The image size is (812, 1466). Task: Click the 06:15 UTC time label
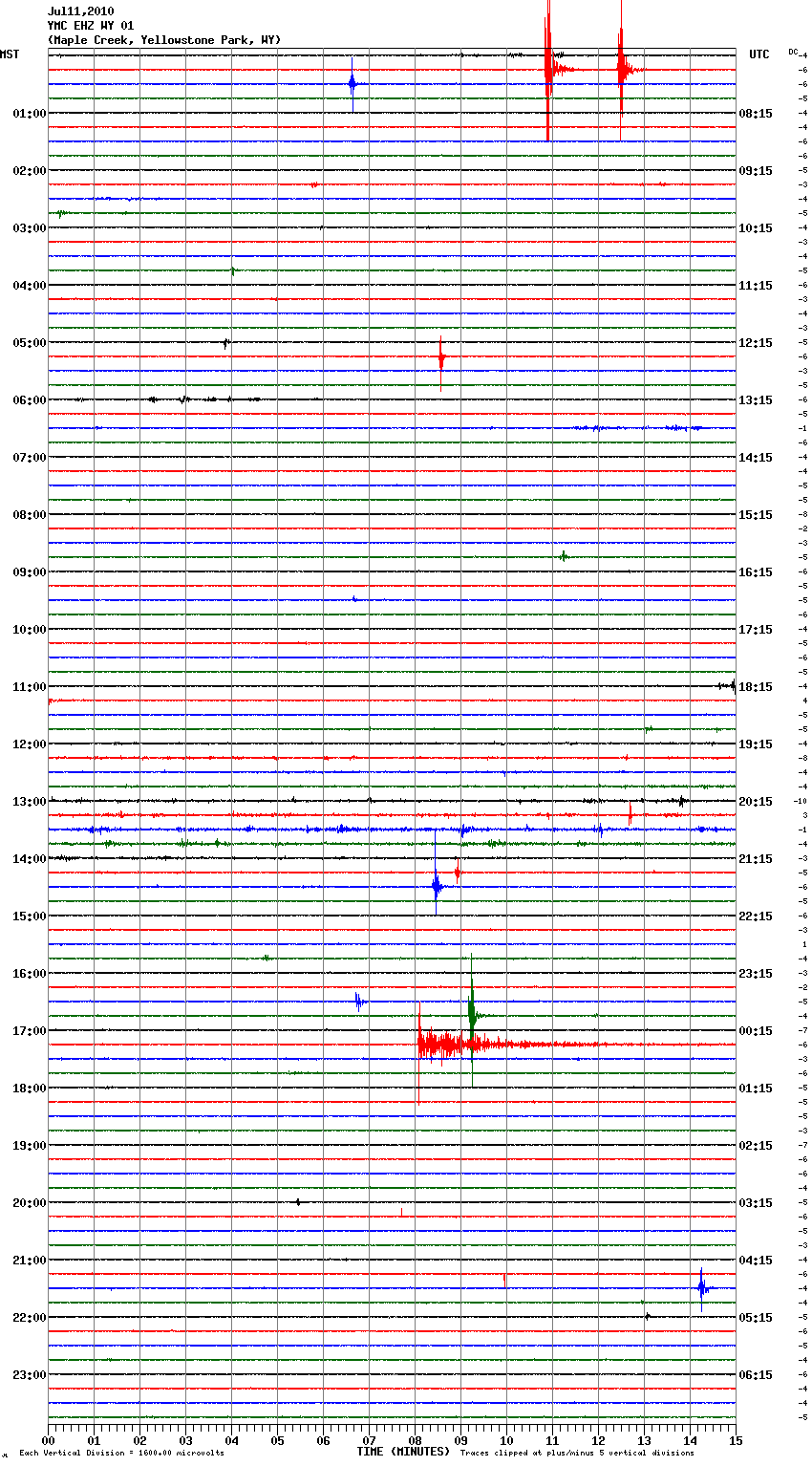(x=756, y=1374)
